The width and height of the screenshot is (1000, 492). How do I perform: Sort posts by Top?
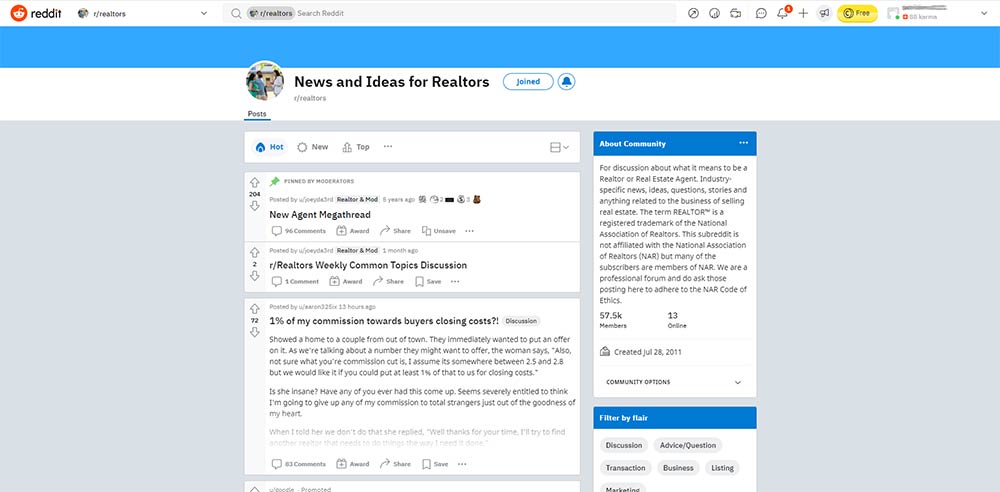[355, 147]
